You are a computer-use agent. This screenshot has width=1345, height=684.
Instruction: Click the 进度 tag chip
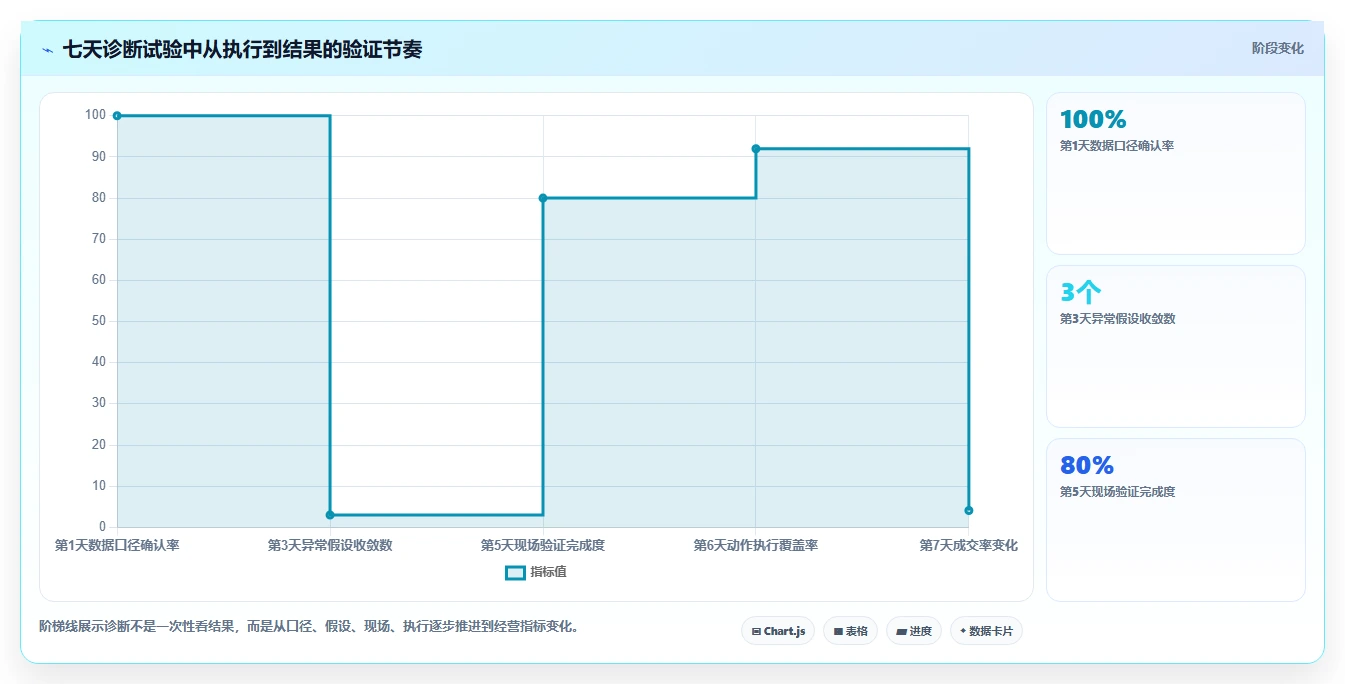tap(914, 631)
